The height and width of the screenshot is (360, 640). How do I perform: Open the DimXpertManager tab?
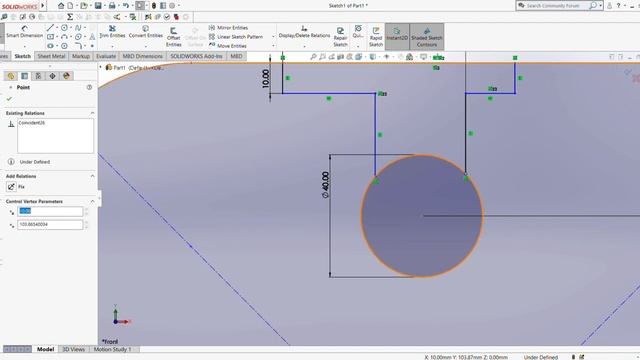tap(52, 76)
